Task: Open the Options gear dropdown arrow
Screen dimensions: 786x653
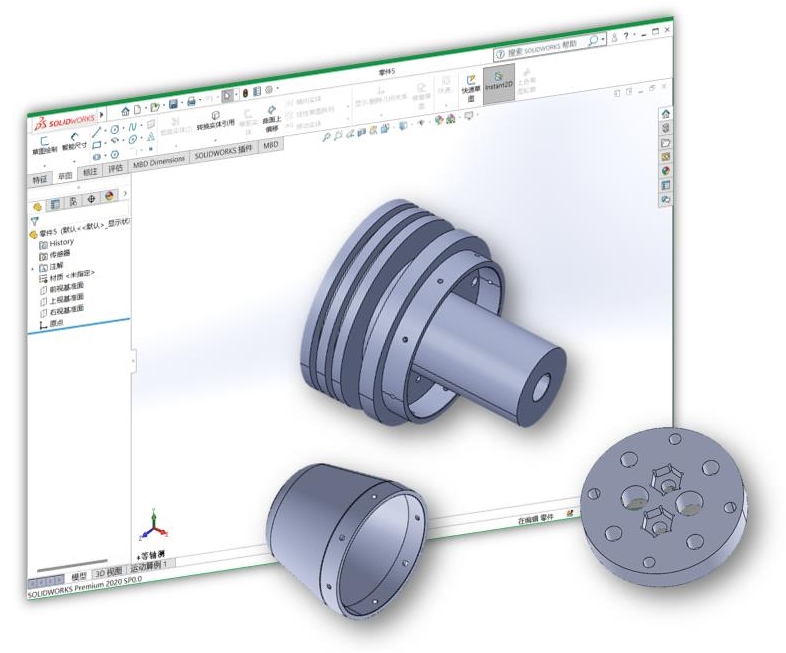Action: click(x=277, y=89)
